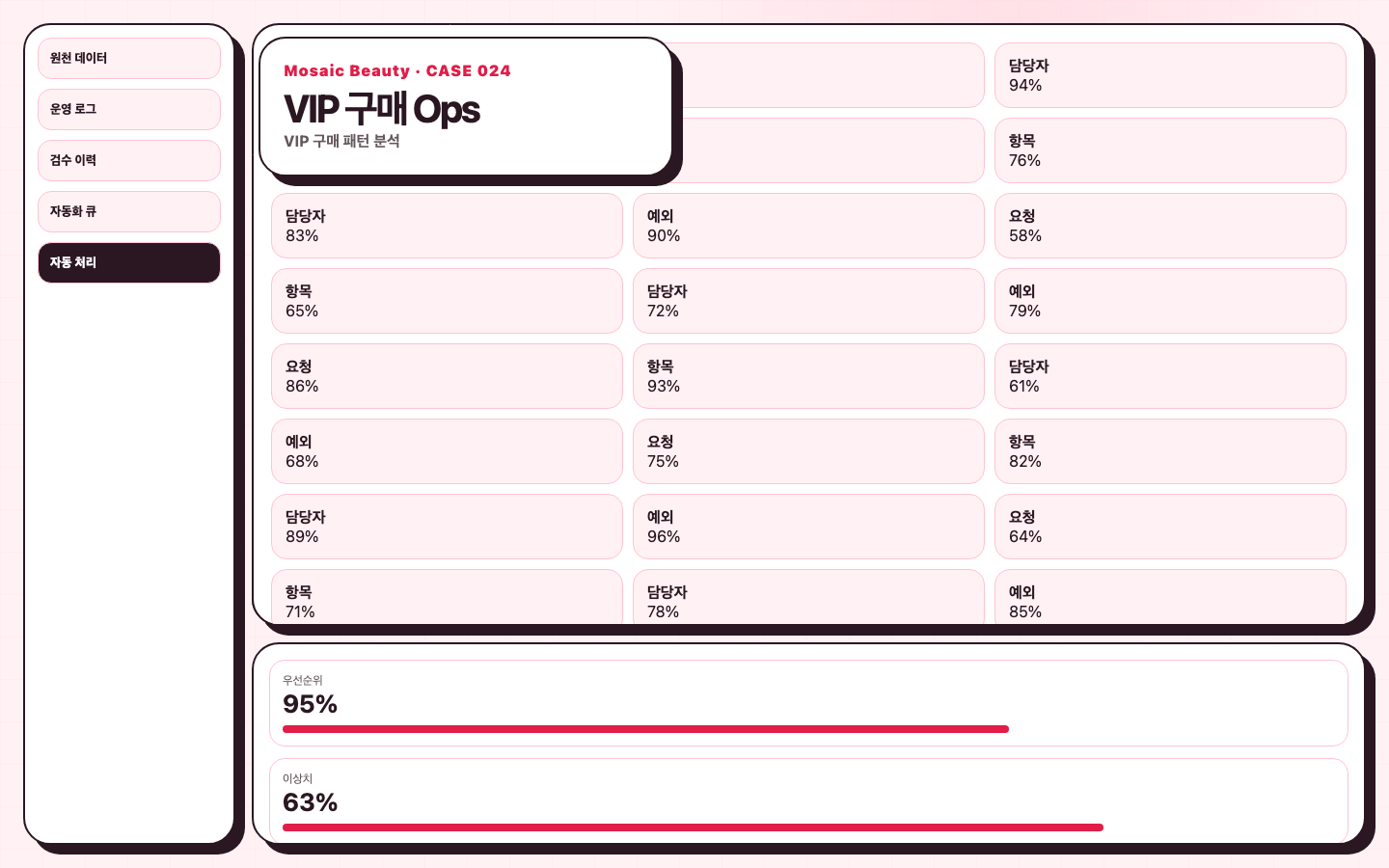Select the 예외 90% tile

808,226
